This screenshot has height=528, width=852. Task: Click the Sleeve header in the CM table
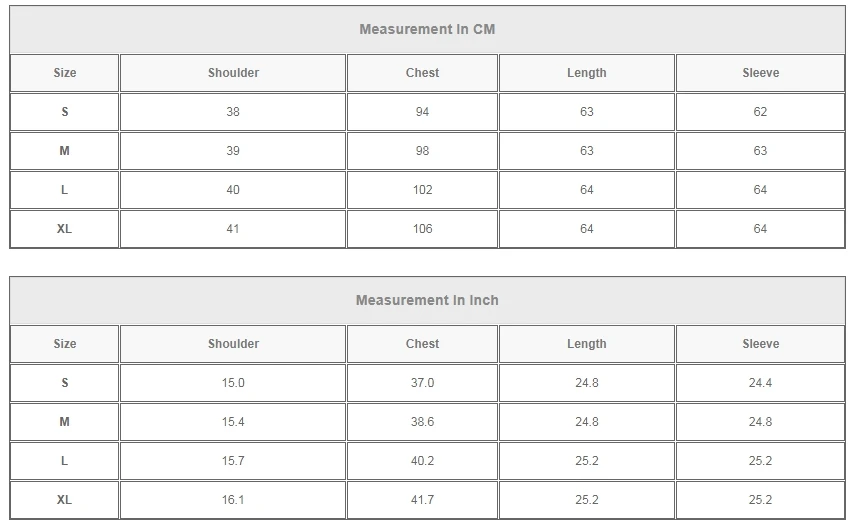point(760,73)
